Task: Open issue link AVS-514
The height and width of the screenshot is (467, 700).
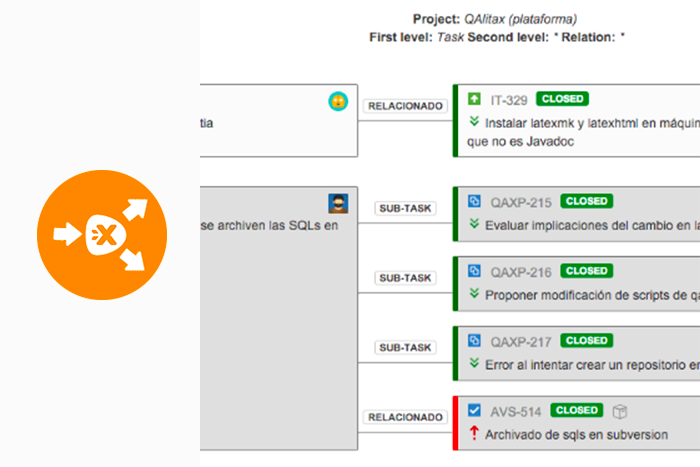Action: [x=516, y=411]
